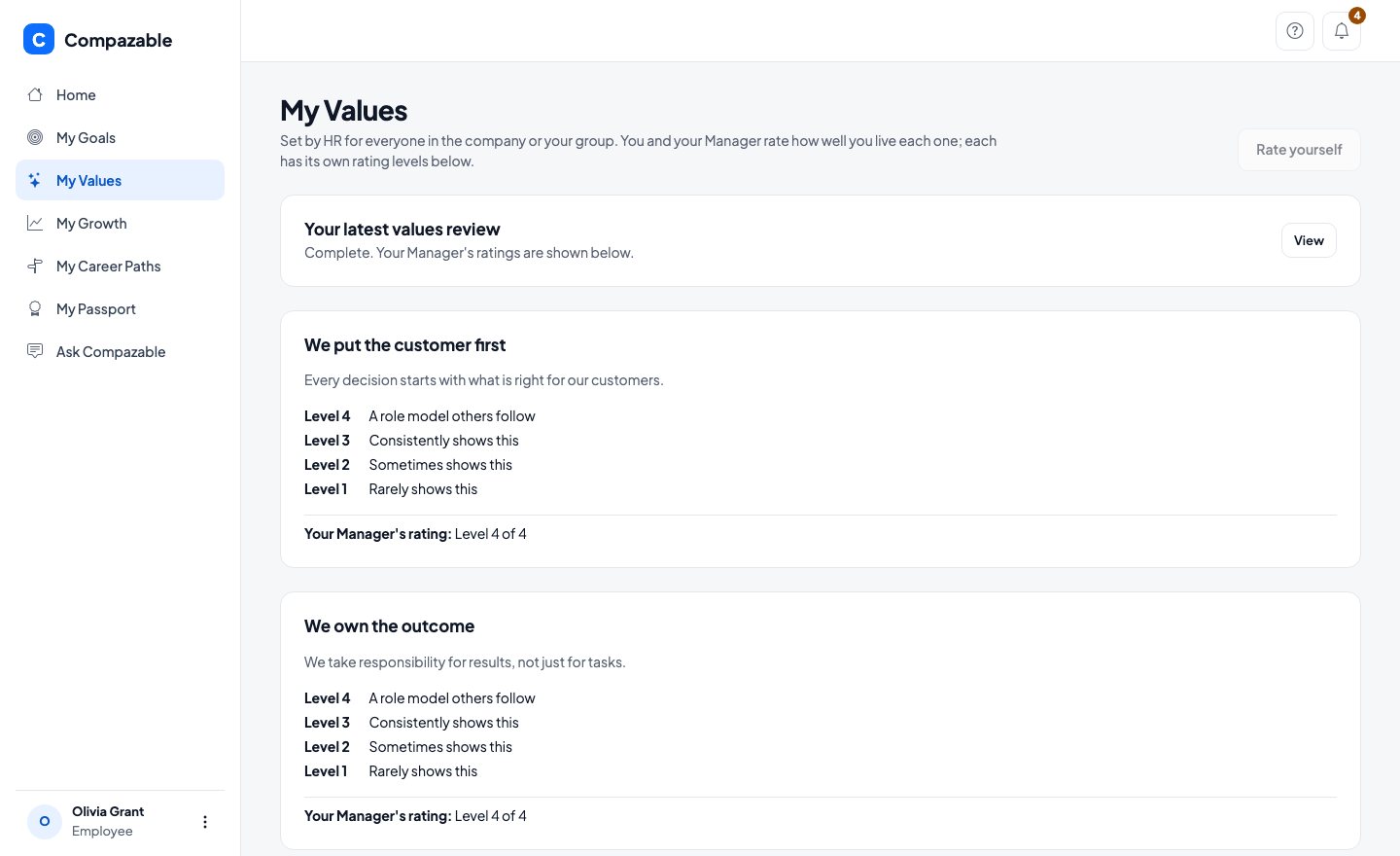Click the My Growth chart icon

(x=35, y=223)
